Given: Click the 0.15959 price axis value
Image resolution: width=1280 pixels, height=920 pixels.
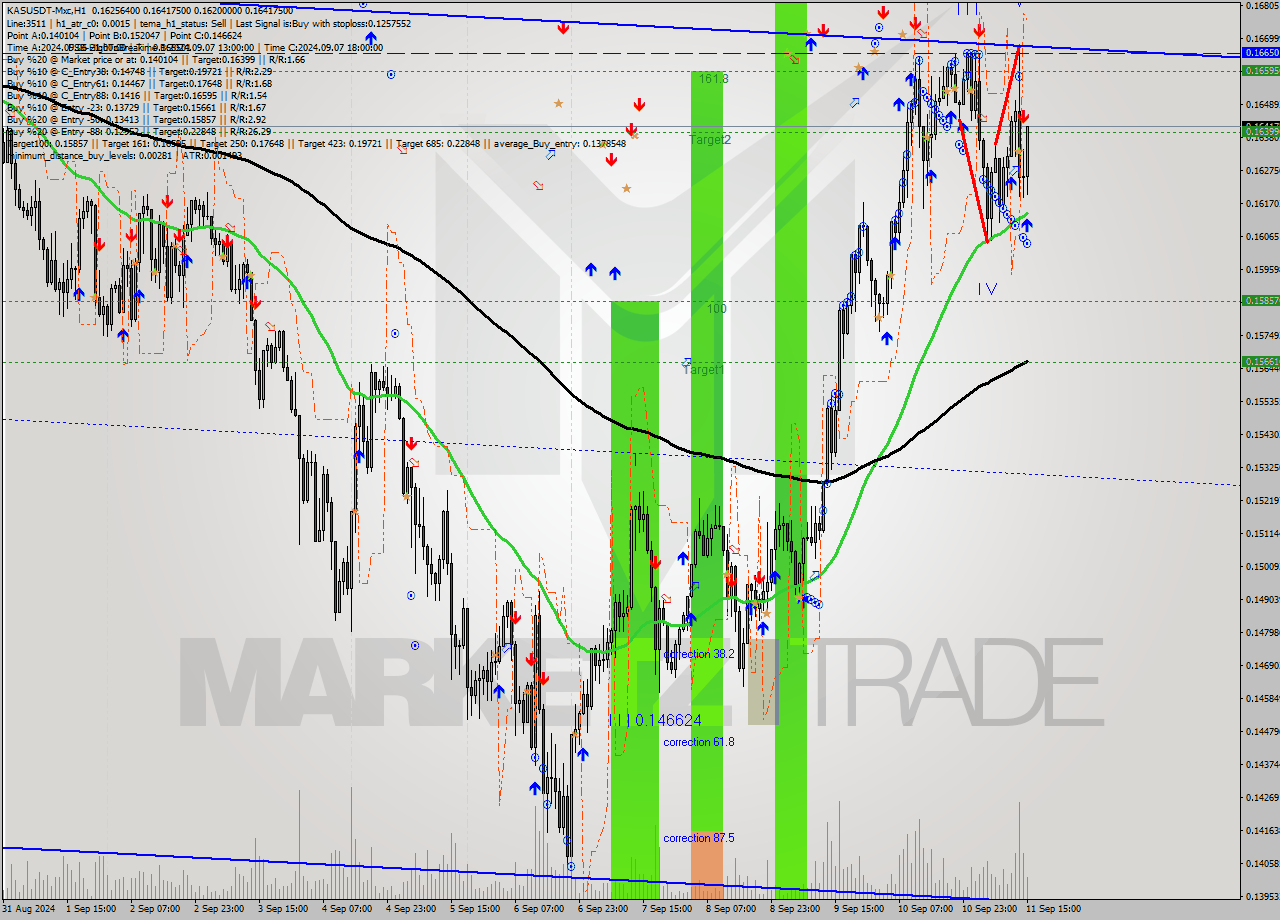Looking at the screenshot, I should click(x=1262, y=269).
